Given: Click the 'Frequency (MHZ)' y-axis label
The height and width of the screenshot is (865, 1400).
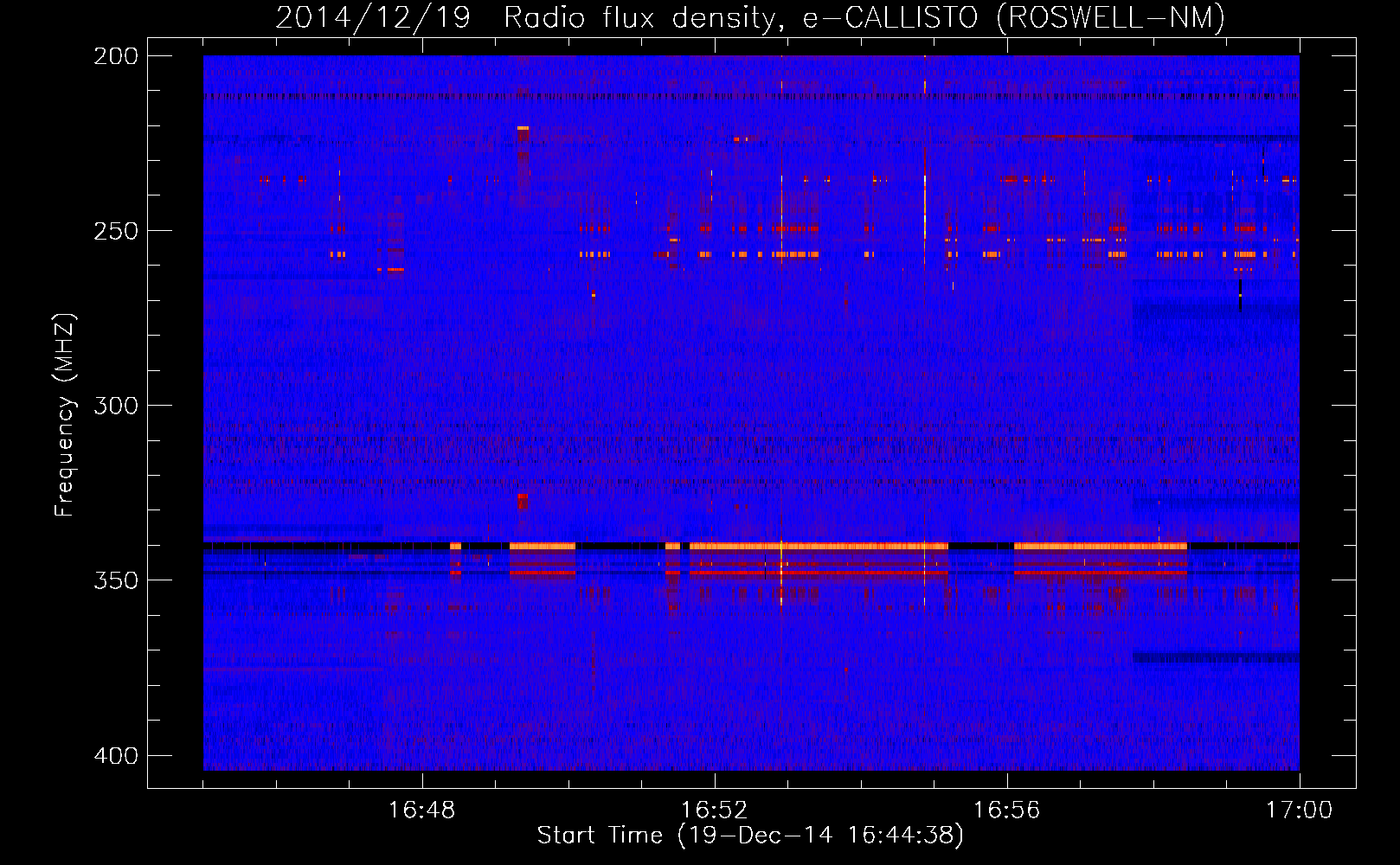Looking at the screenshot, I should tap(65, 415).
